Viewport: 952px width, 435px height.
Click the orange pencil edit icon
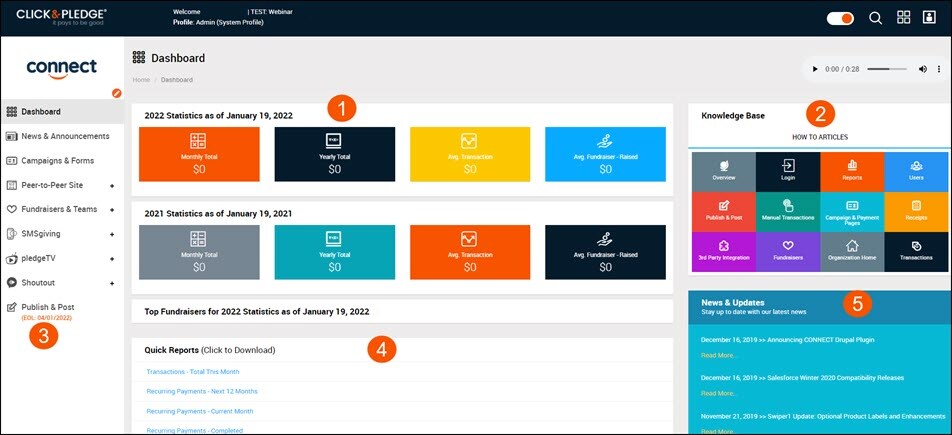tap(117, 93)
